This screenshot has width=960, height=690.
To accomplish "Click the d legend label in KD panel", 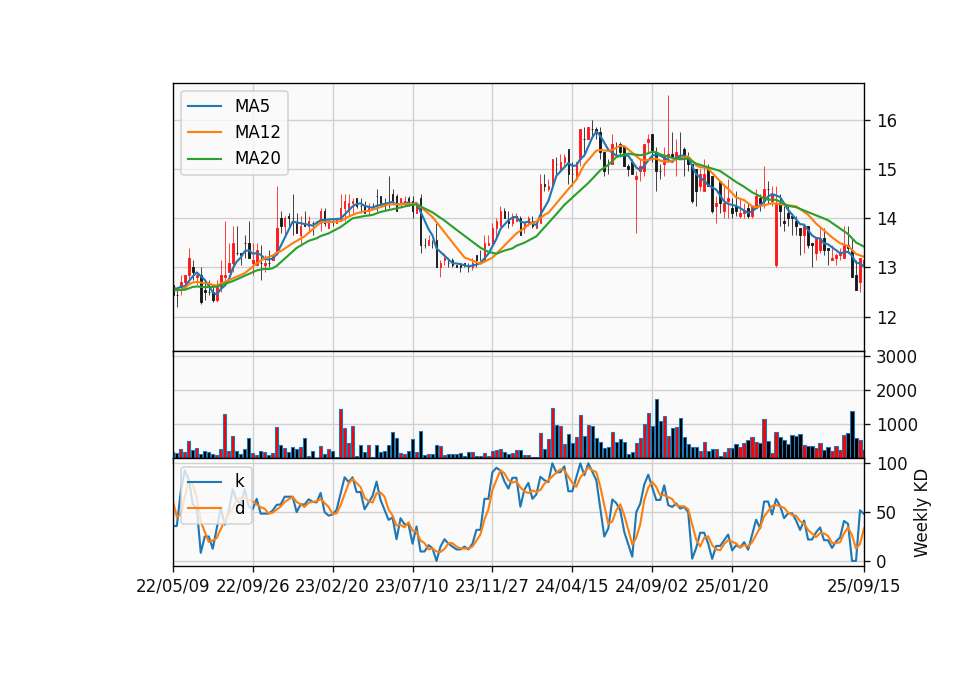I will [x=239, y=508].
